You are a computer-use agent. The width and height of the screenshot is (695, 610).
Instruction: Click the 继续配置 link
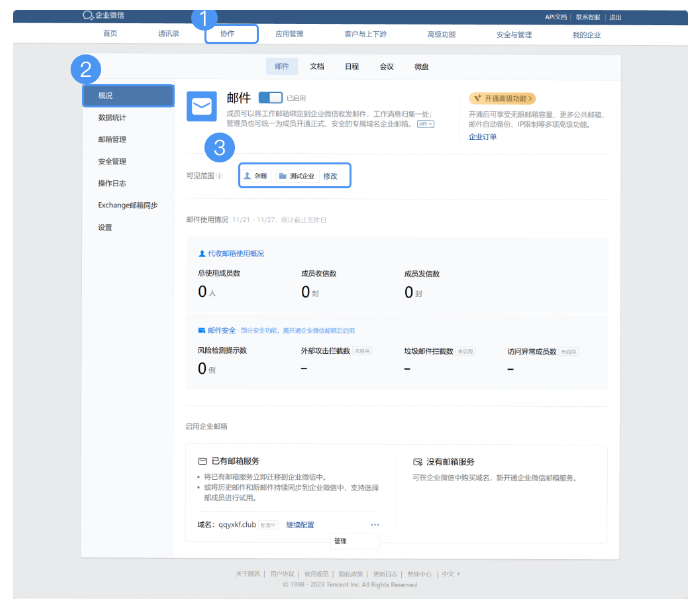pyautogui.click(x=300, y=524)
